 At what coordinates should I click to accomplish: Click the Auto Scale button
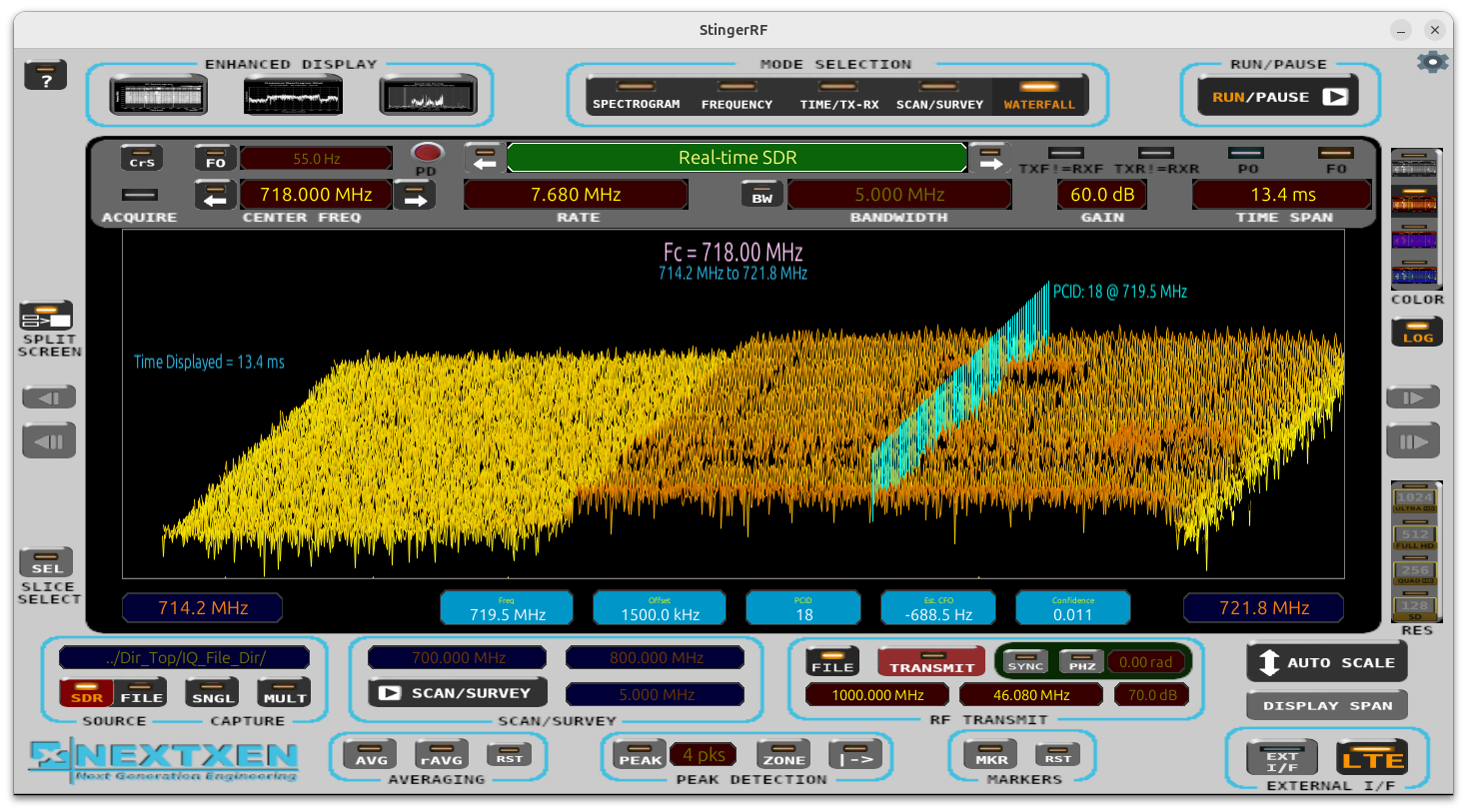pos(1326,662)
